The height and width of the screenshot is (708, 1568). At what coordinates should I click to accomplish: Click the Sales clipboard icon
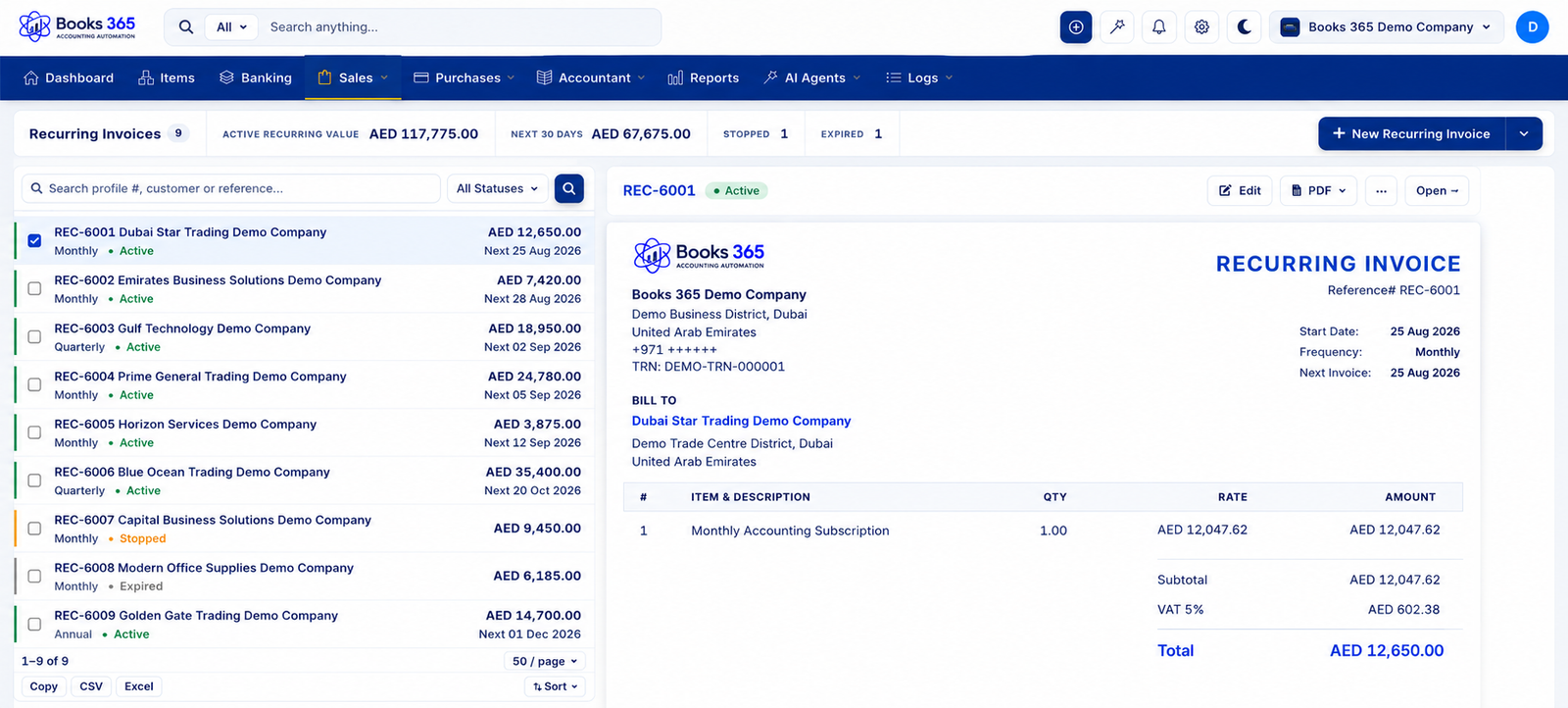(x=324, y=77)
